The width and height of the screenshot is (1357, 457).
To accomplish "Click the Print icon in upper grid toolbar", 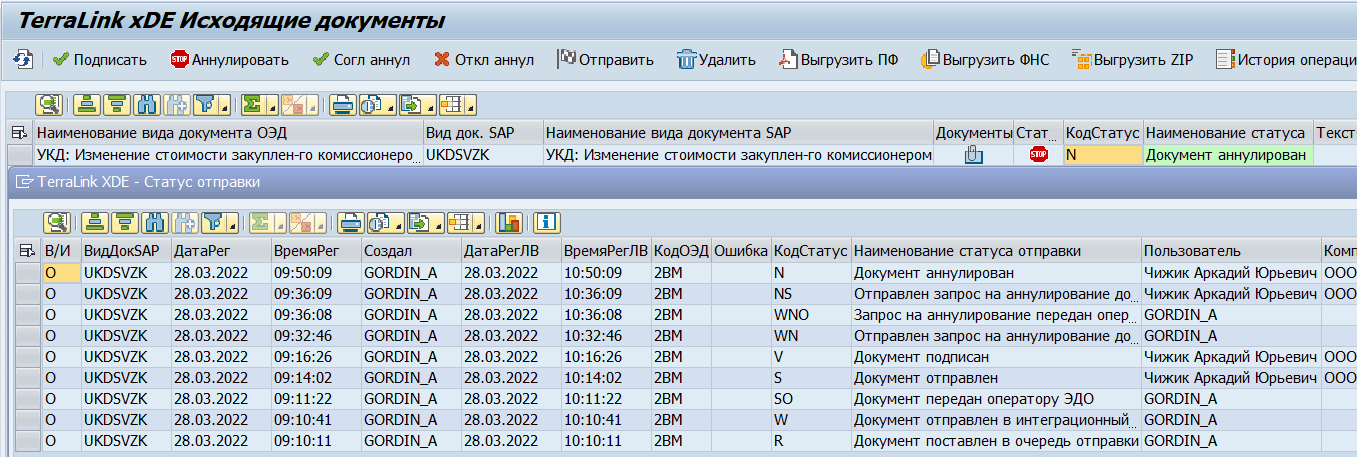I will pos(342,105).
